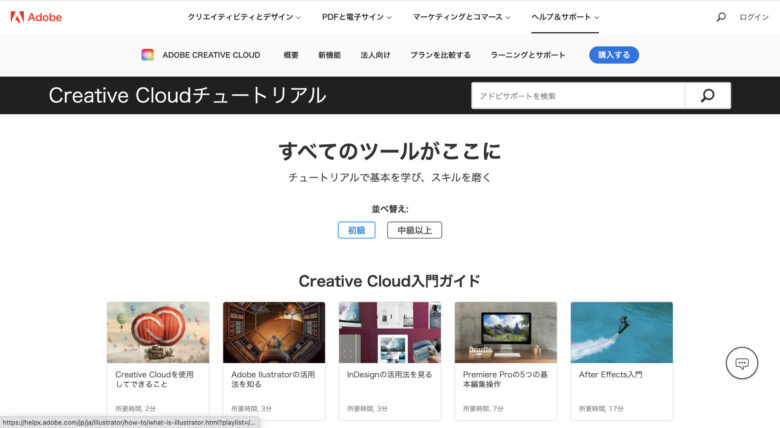Go to the 概要 tab

[291, 55]
